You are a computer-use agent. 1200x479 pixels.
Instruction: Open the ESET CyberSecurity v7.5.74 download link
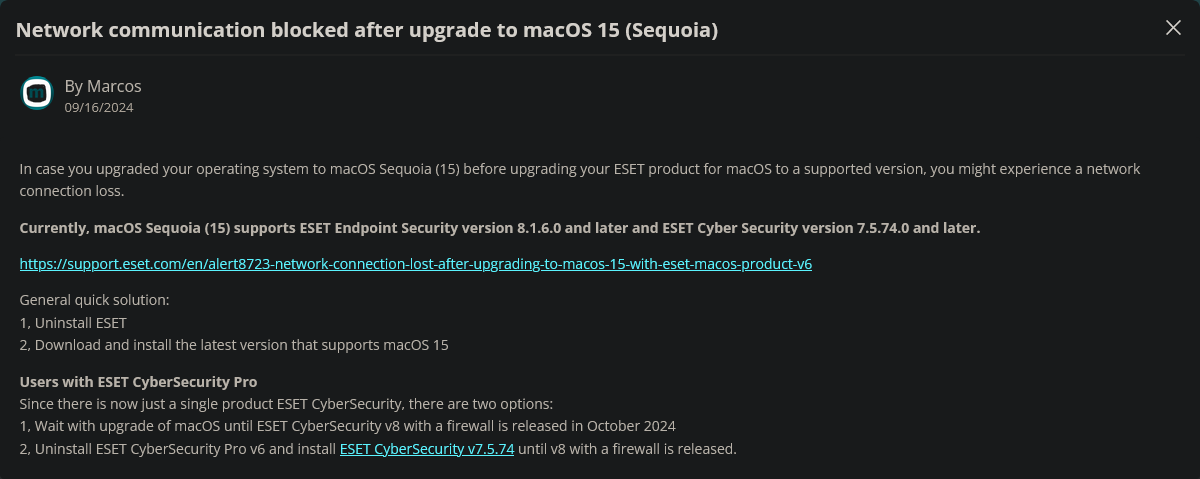[x=427, y=449]
